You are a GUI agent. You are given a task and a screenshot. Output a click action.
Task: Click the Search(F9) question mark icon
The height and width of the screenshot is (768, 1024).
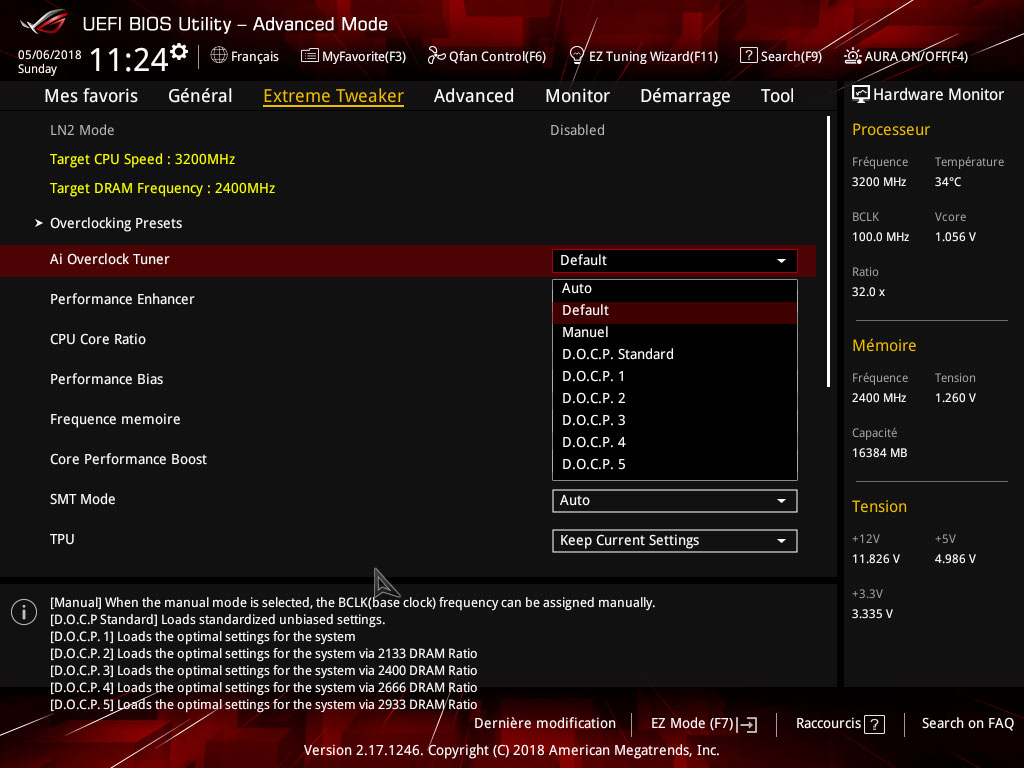748,56
